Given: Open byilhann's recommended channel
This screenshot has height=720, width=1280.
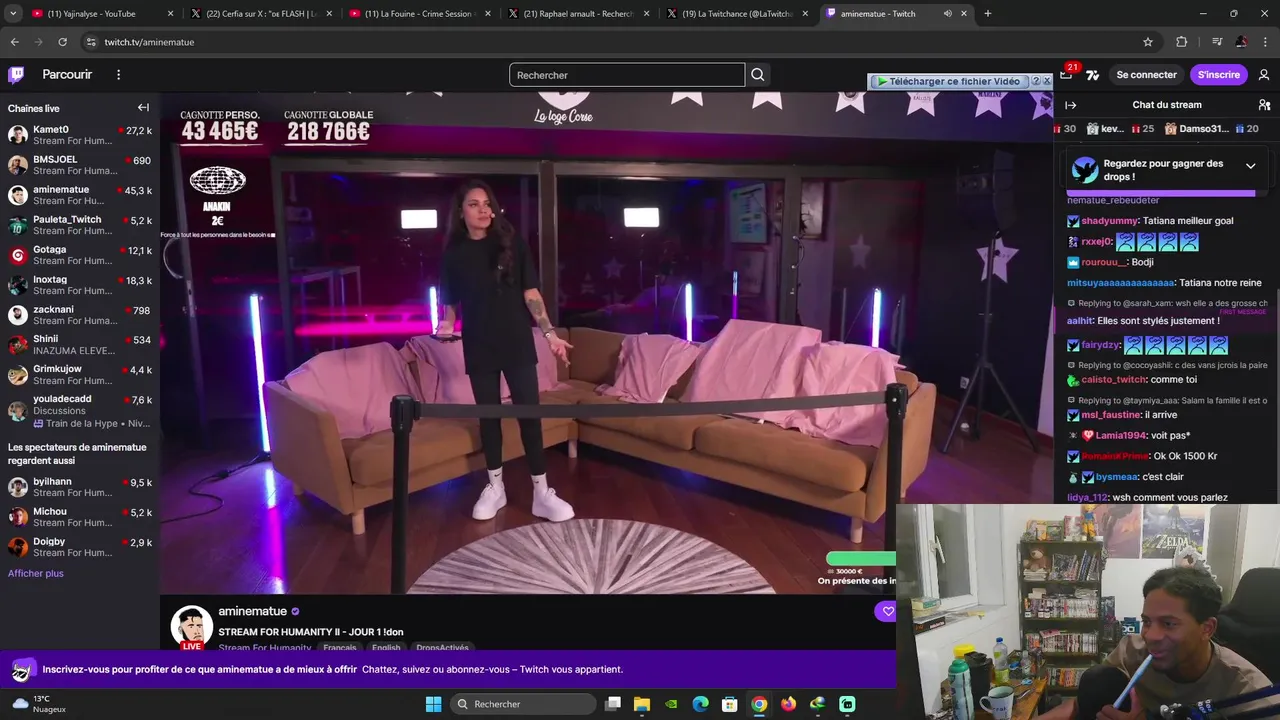Looking at the screenshot, I should pos(80,487).
